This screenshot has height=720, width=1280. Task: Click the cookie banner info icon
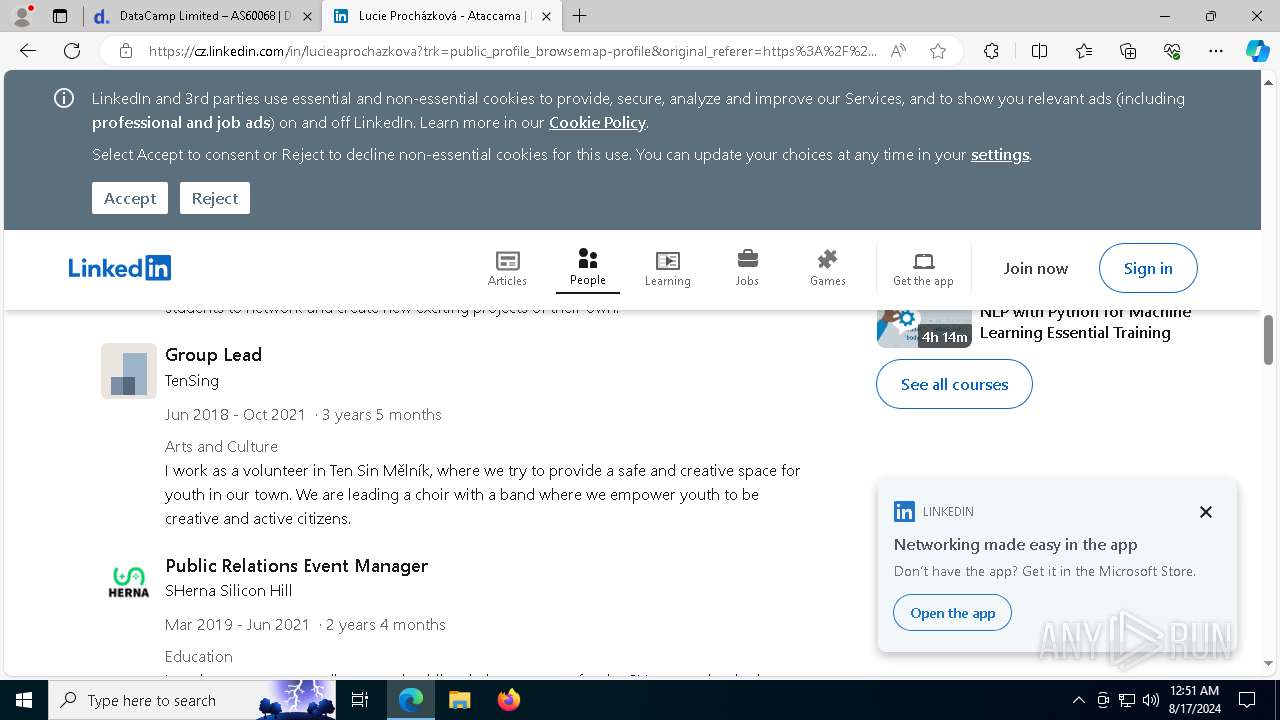click(x=64, y=98)
